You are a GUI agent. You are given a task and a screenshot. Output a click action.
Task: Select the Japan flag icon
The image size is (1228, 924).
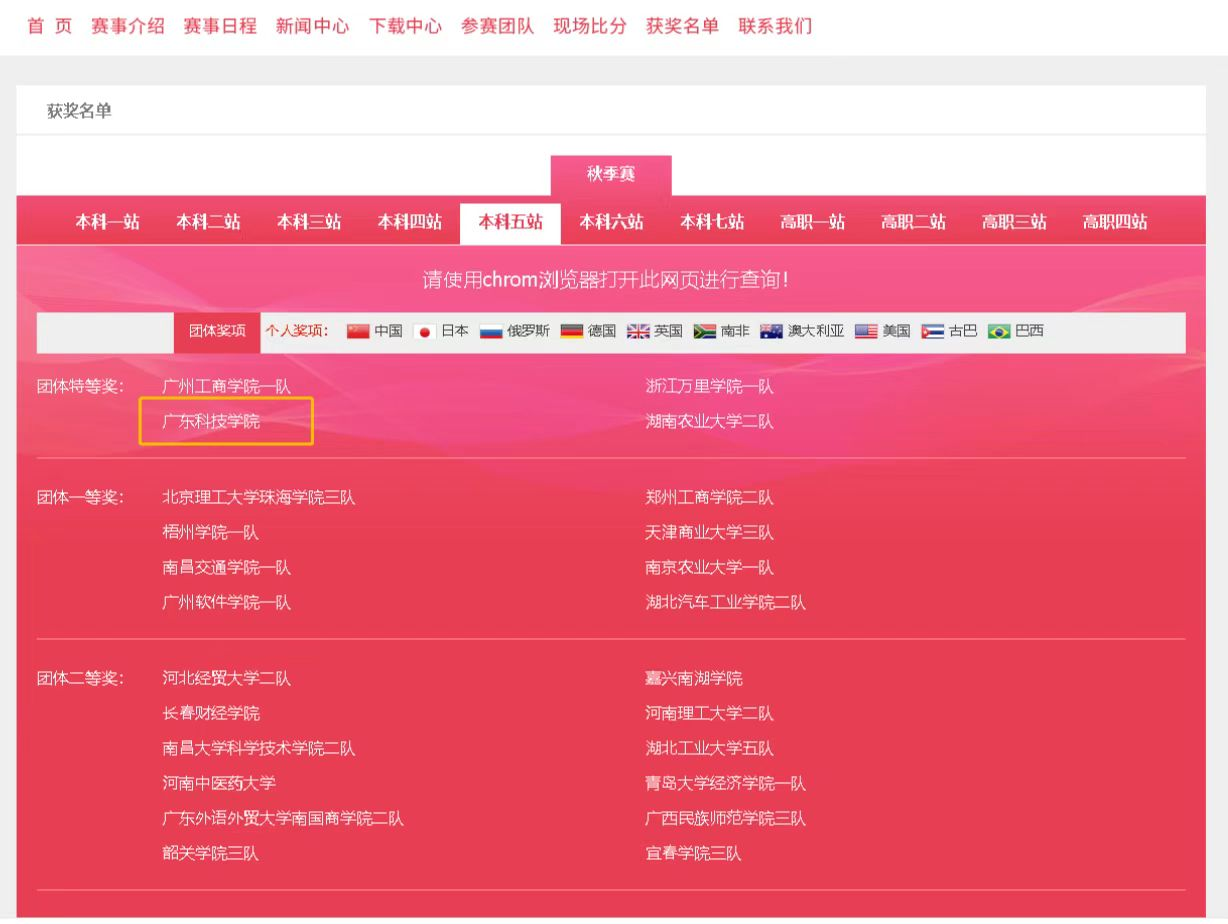pyautogui.click(x=424, y=332)
